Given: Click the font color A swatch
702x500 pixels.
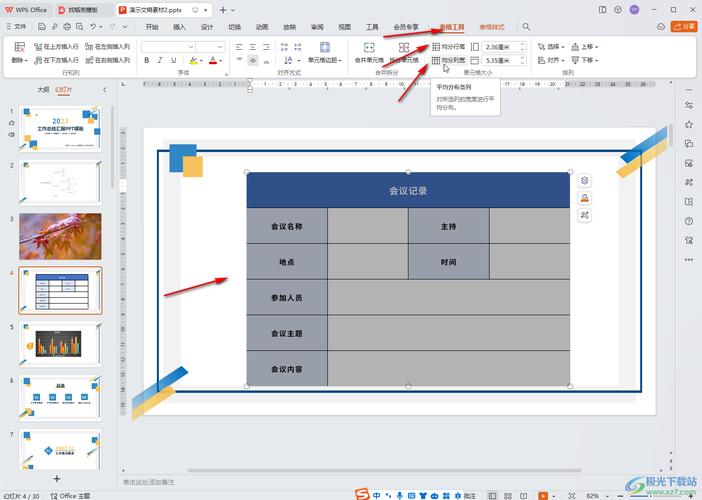Looking at the screenshot, I should click(x=212, y=61).
